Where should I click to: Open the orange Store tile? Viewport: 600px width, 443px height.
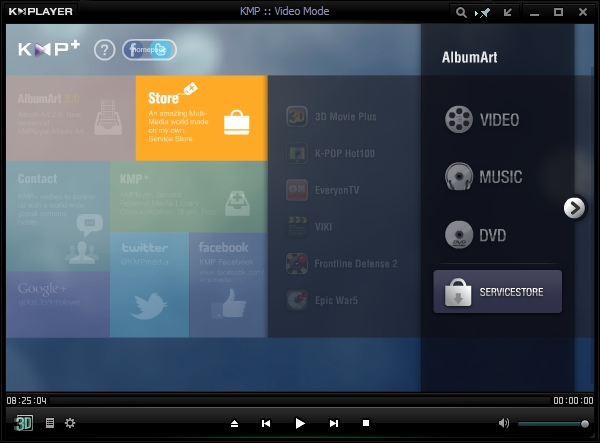(201, 118)
